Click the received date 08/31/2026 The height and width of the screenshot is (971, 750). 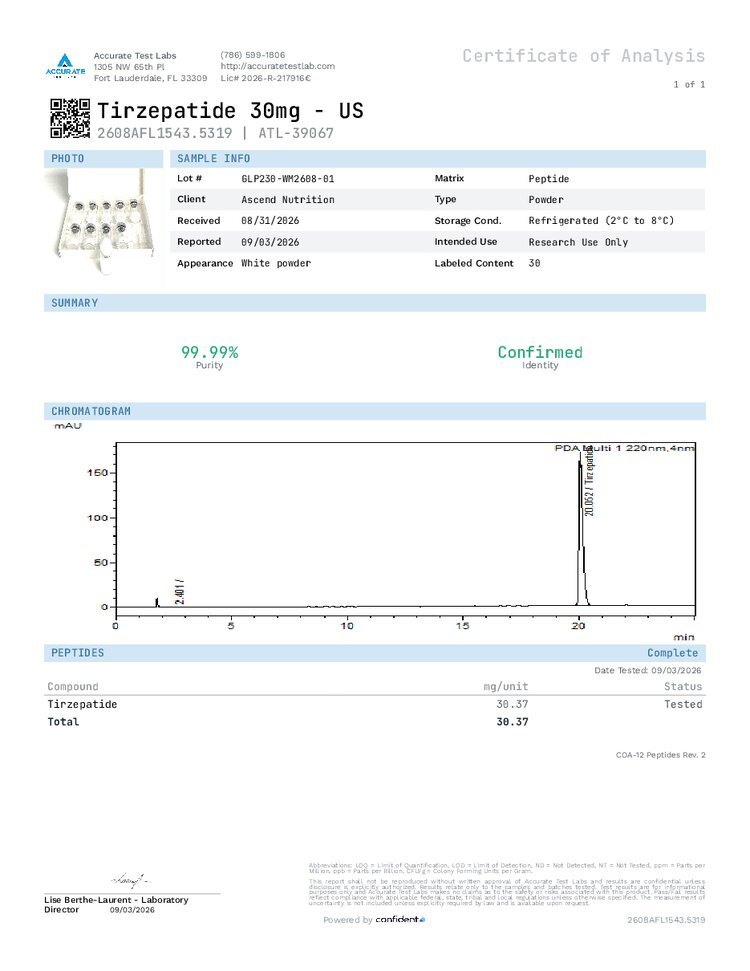point(270,220)
